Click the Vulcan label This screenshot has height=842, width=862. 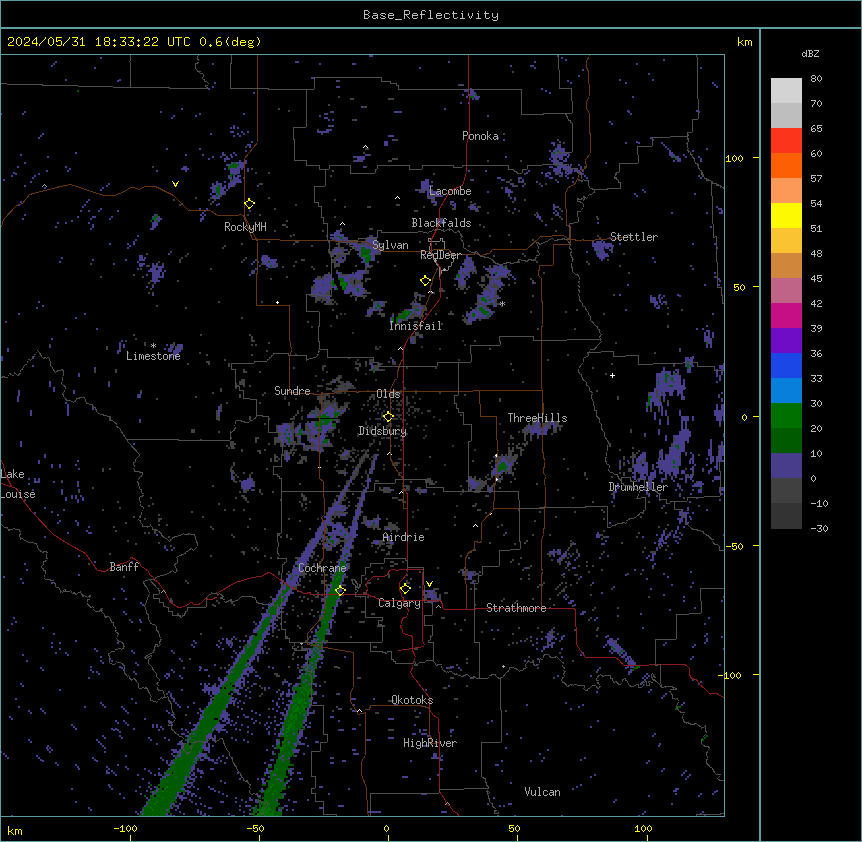point(543,792)
